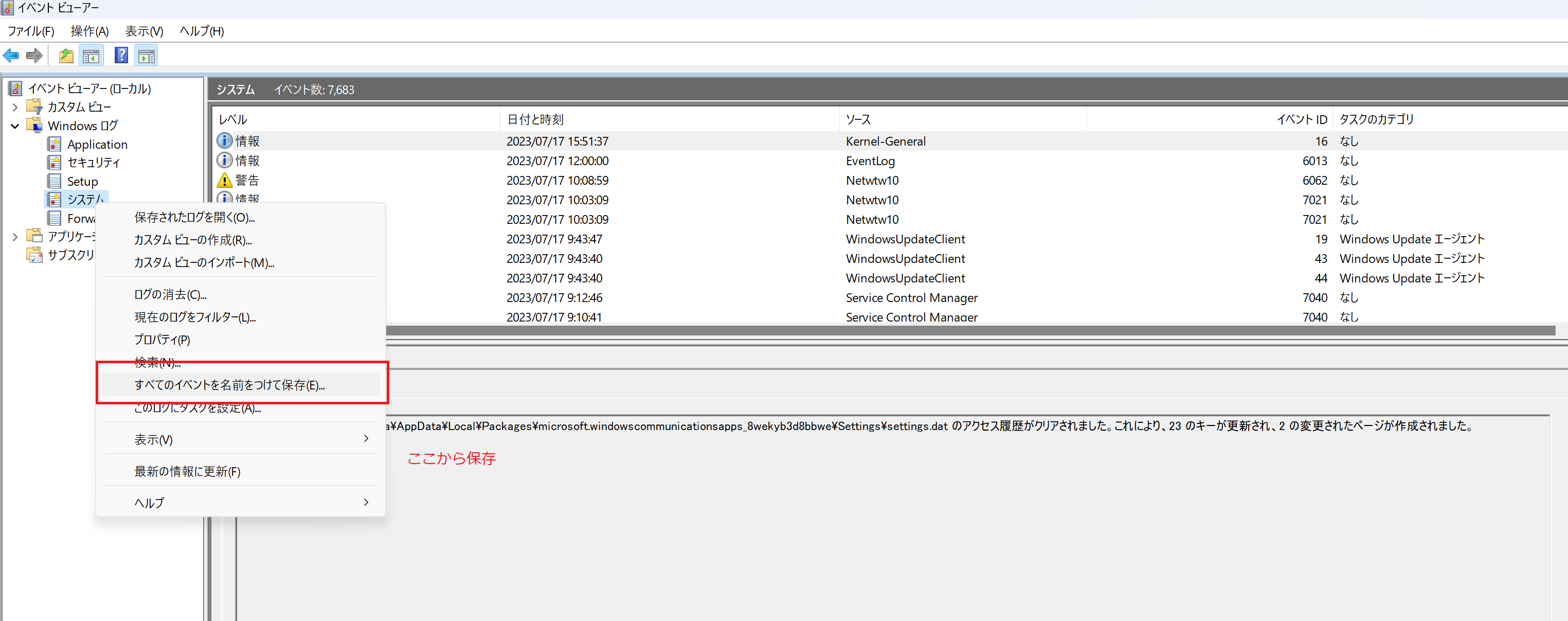Image resolution: width=1568 pixels, height=621 pixels.
Task: Click the Setup log icon
Action: point(54,182)
